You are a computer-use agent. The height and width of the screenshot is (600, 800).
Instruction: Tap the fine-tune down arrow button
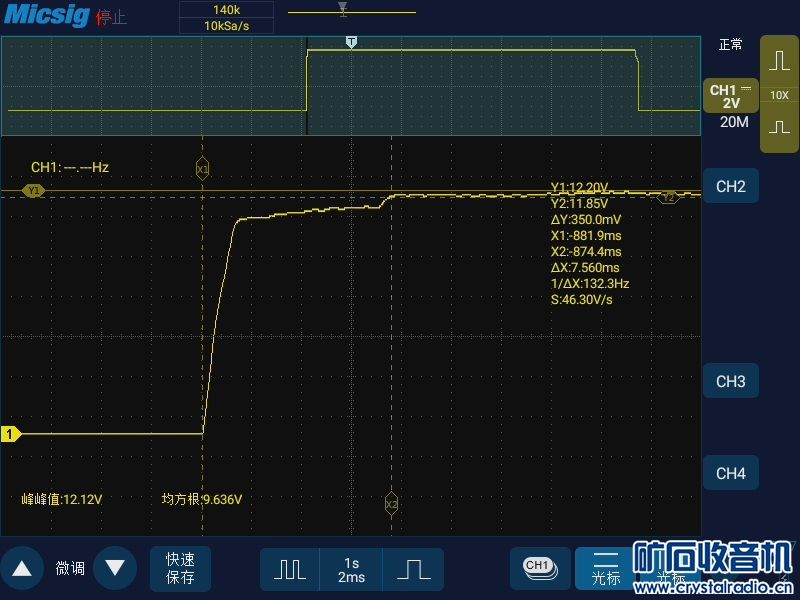[115, 568]
